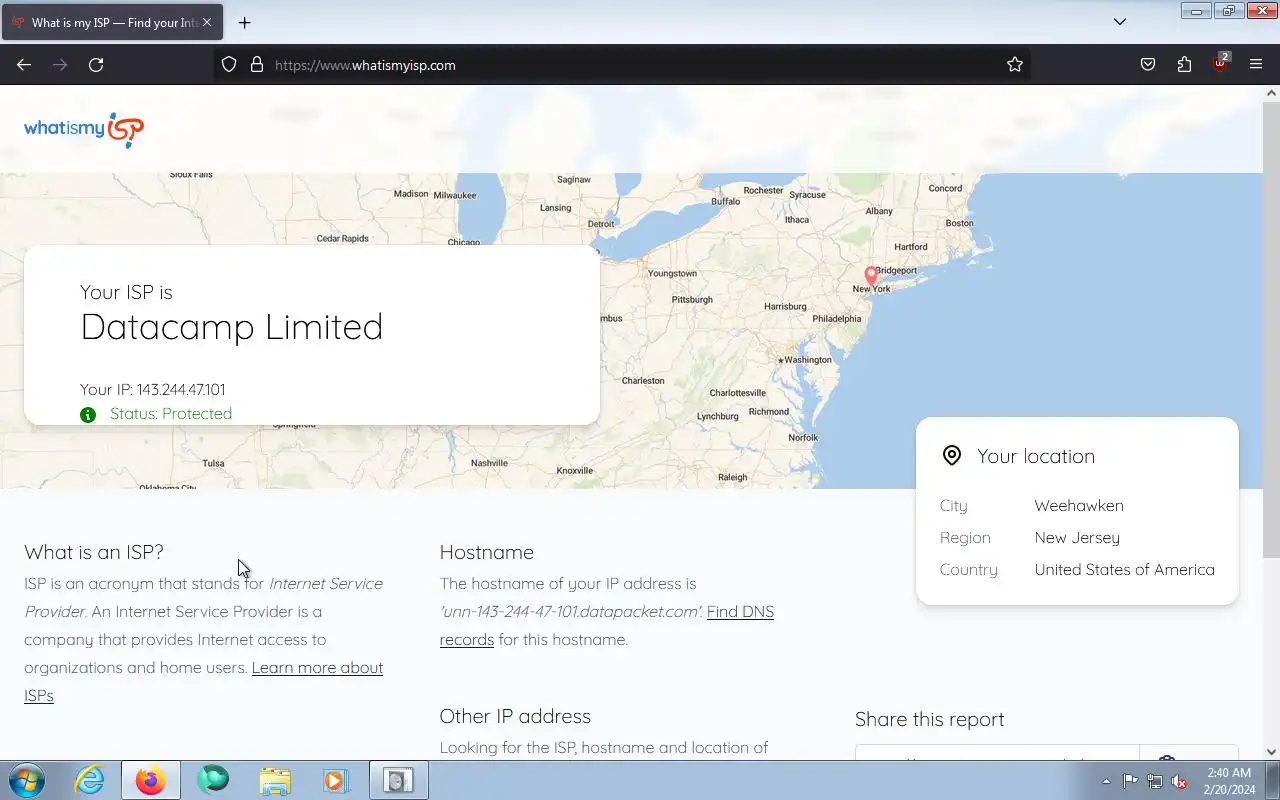Image resolution: width=1280 pixels, height=800 pixels.
Task: Click the scrollbar down arrow
Action: (1271, 752)
